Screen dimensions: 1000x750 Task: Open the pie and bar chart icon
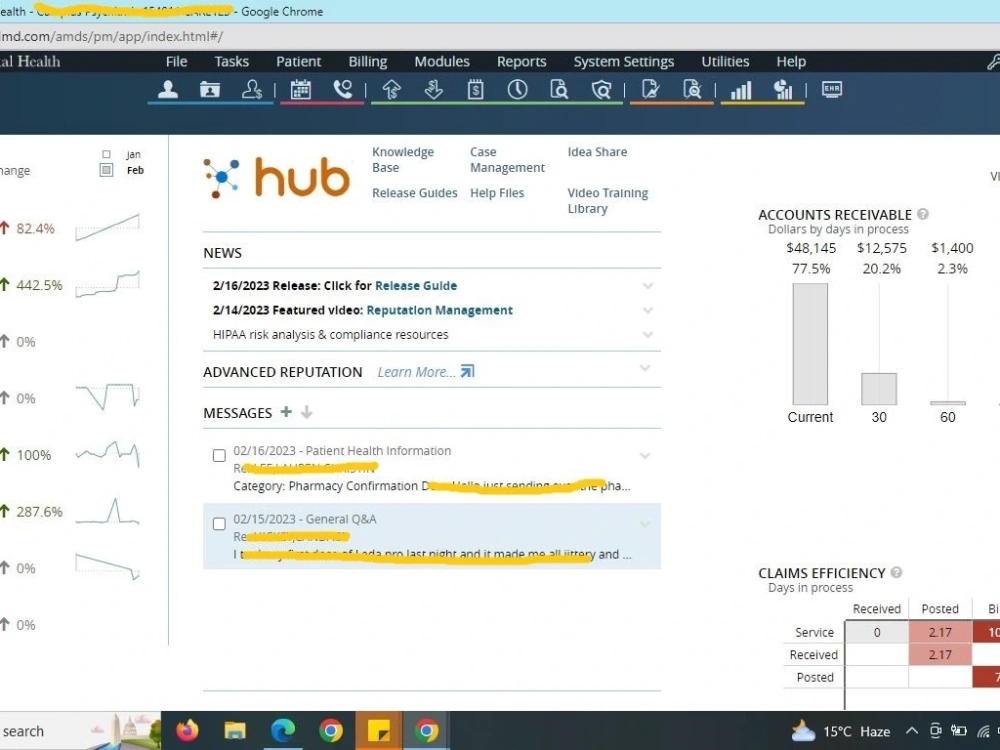[783, 90]
